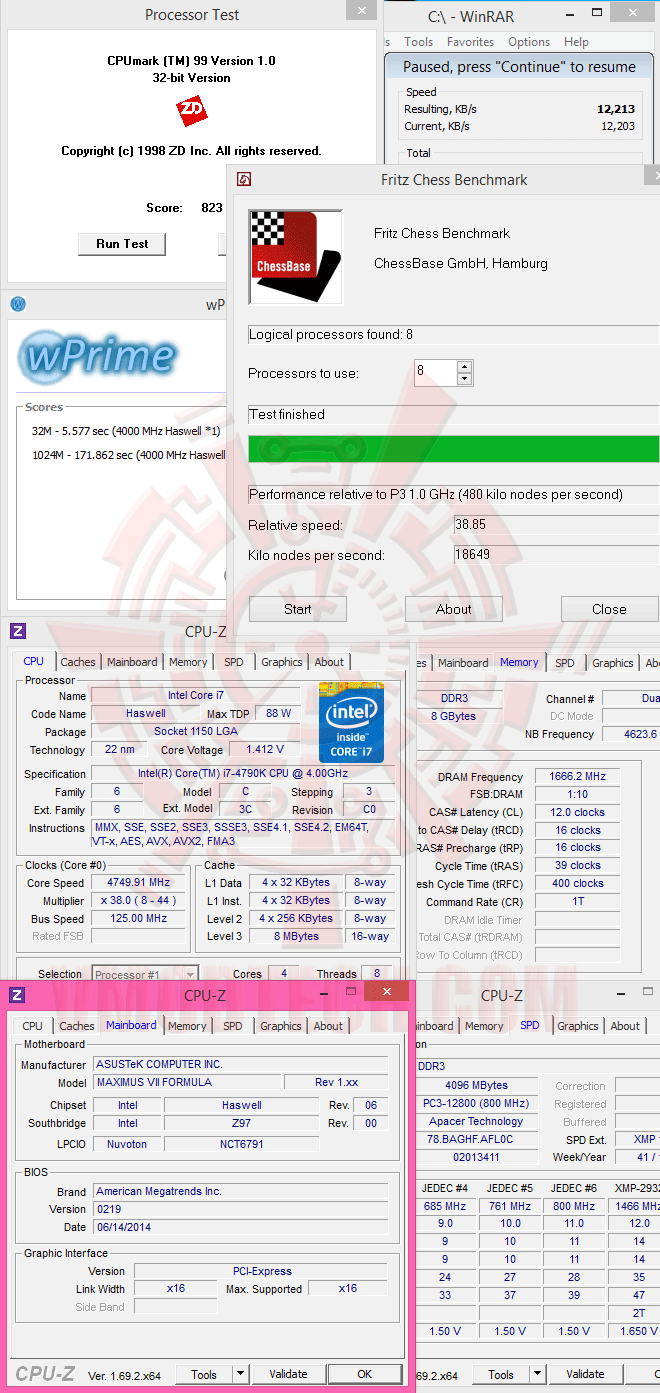Click the Multiplier value x 38.0 ( 8 - 44 )
Image resolution: width=660 pixels, height=1393 pixels.
pyautogui.click(x=138, y=901)
